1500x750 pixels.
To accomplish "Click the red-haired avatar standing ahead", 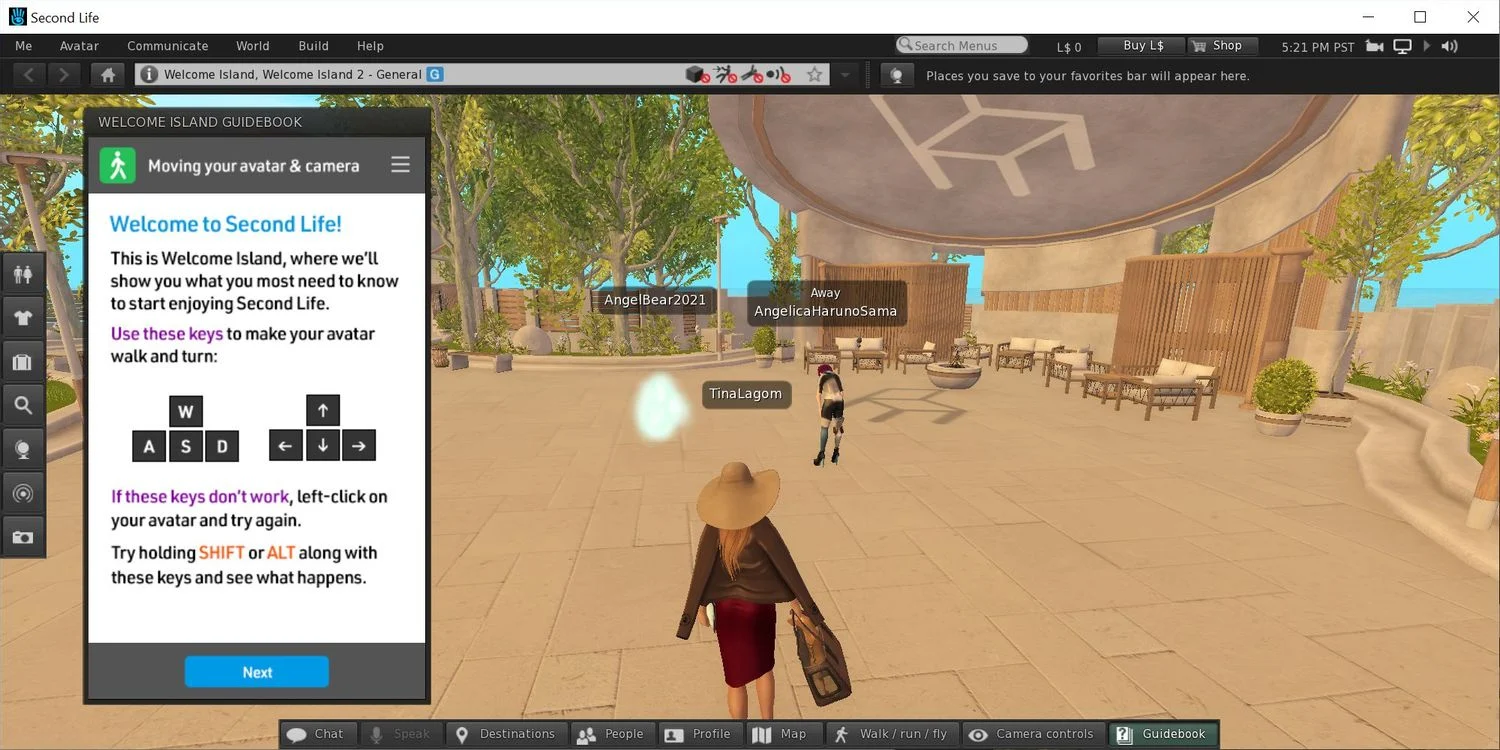I will pyautogui.click(x=828, y=416).
